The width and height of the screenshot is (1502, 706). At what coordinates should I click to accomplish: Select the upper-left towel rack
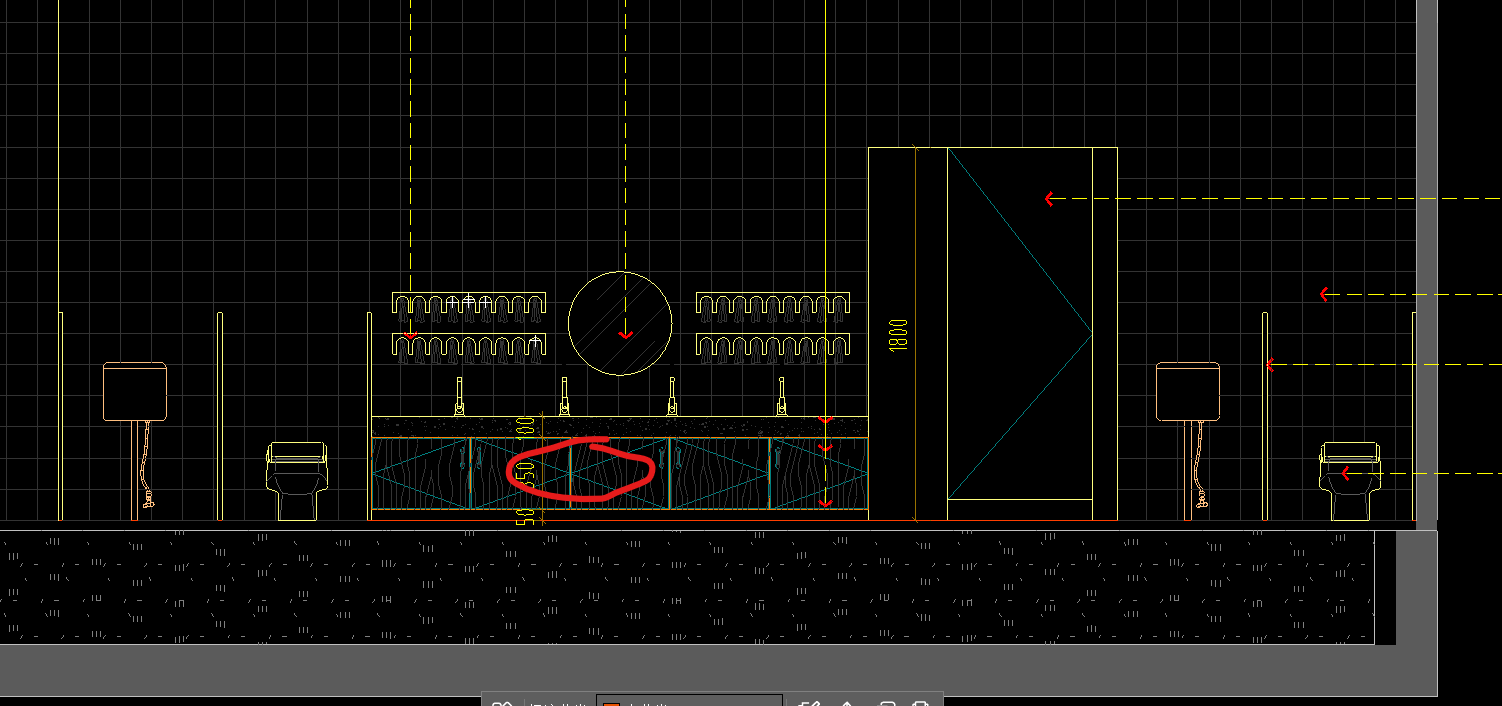click(x=469, y=307)
